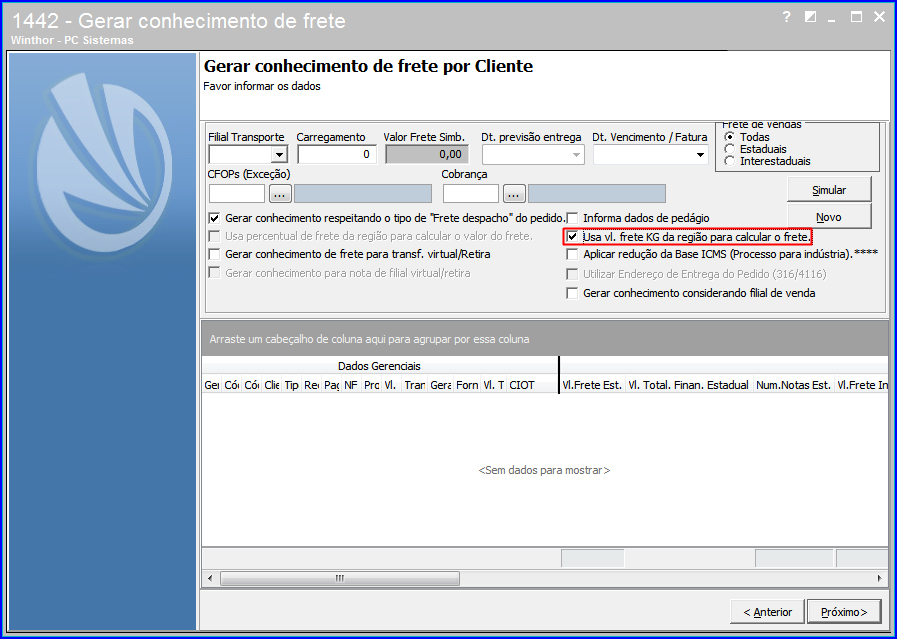Open the Filial Transporte dropdown
This screenshot has width=897, height=639.
pyautogui.click(x=279, y=154)
